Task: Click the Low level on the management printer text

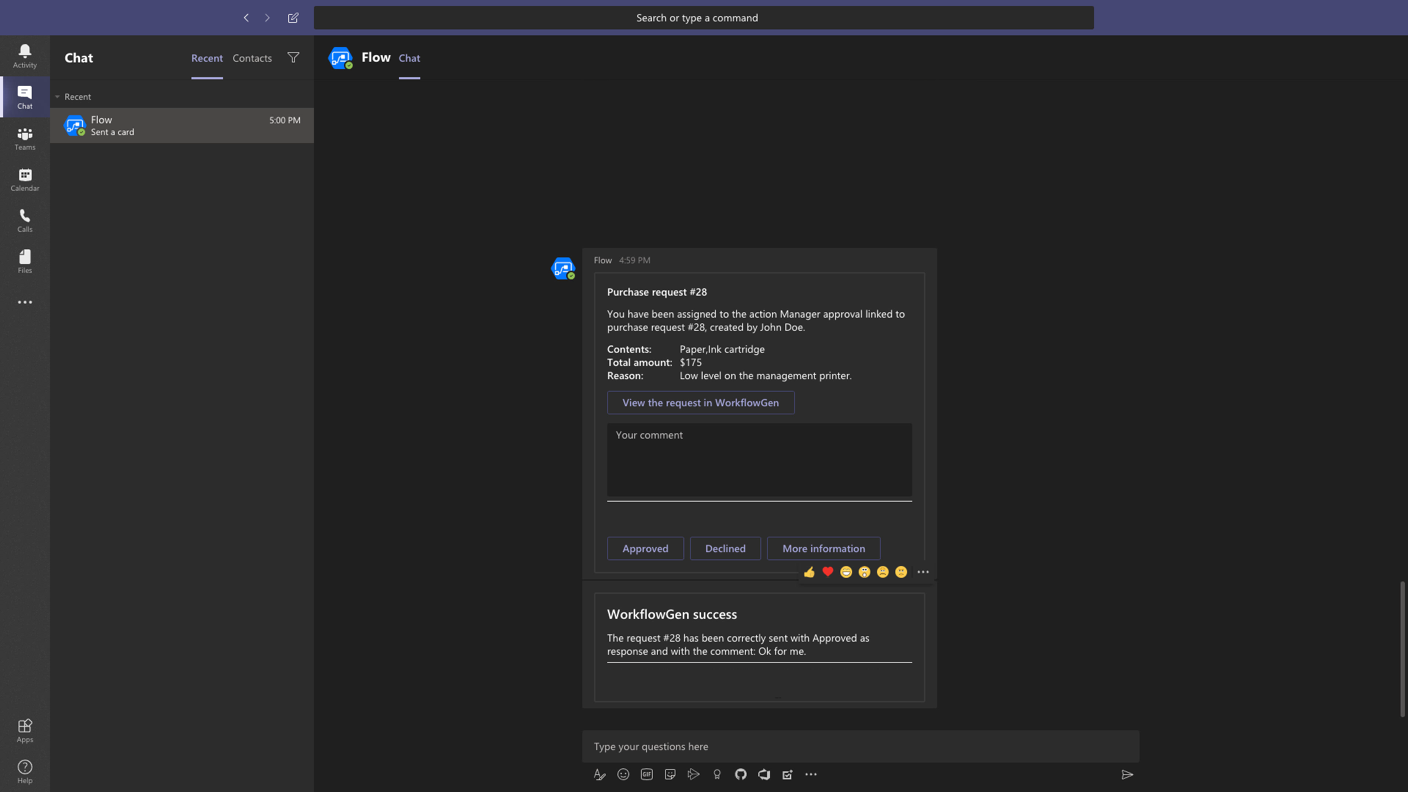Action: (766, 376)
